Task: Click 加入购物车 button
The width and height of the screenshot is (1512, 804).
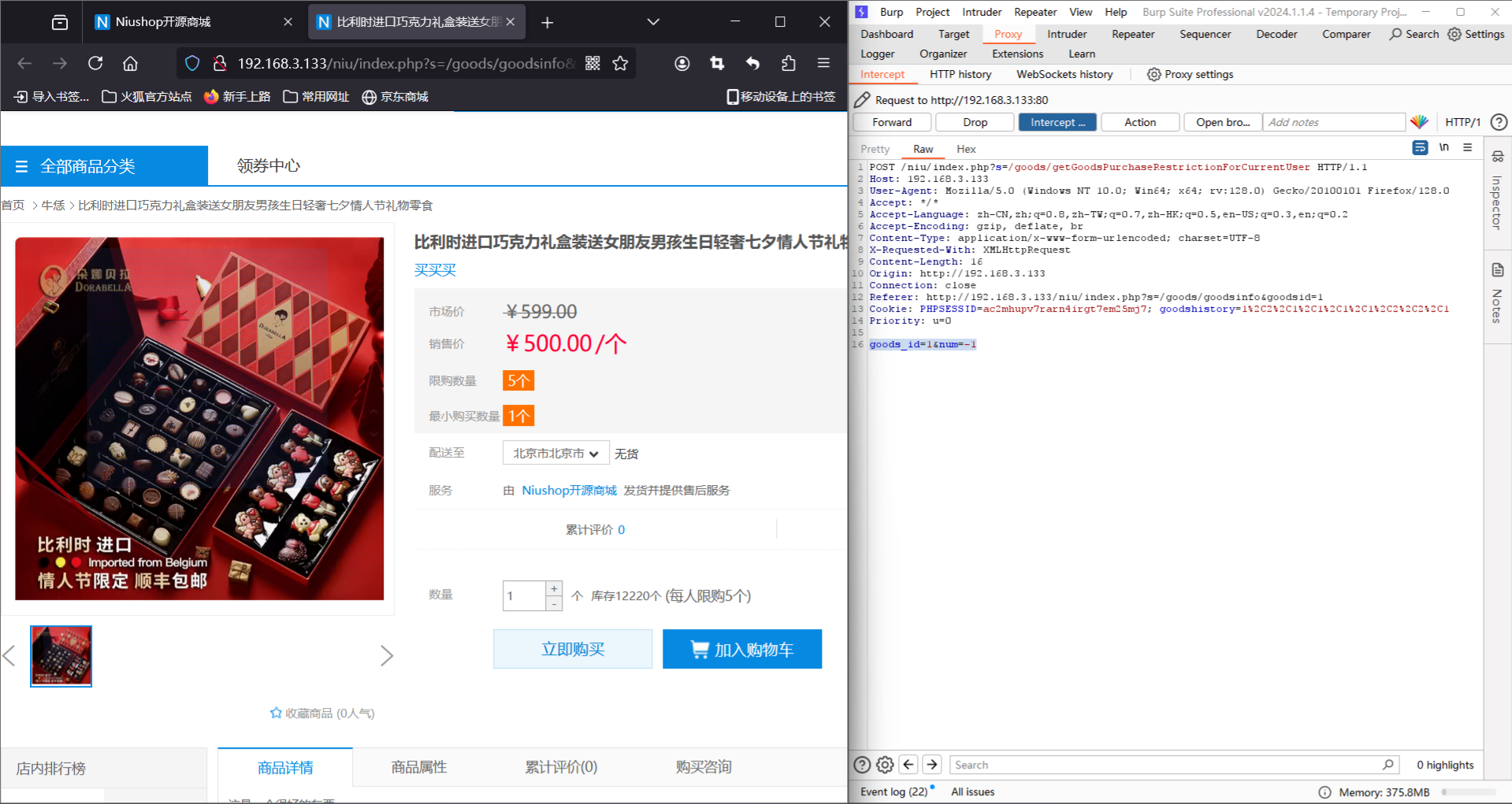Action: 742,649
